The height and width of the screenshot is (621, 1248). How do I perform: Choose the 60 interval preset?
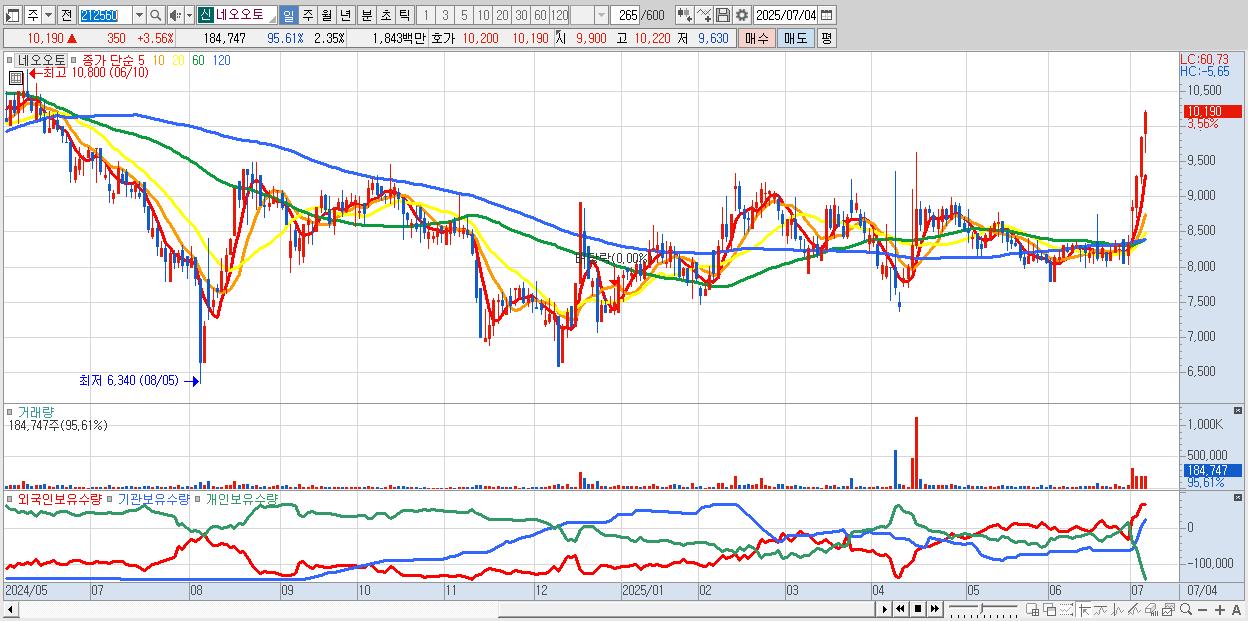point(540,15)
